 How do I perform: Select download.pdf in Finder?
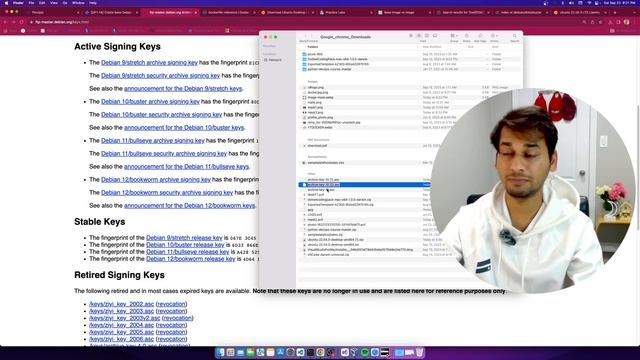click(317, 146)
